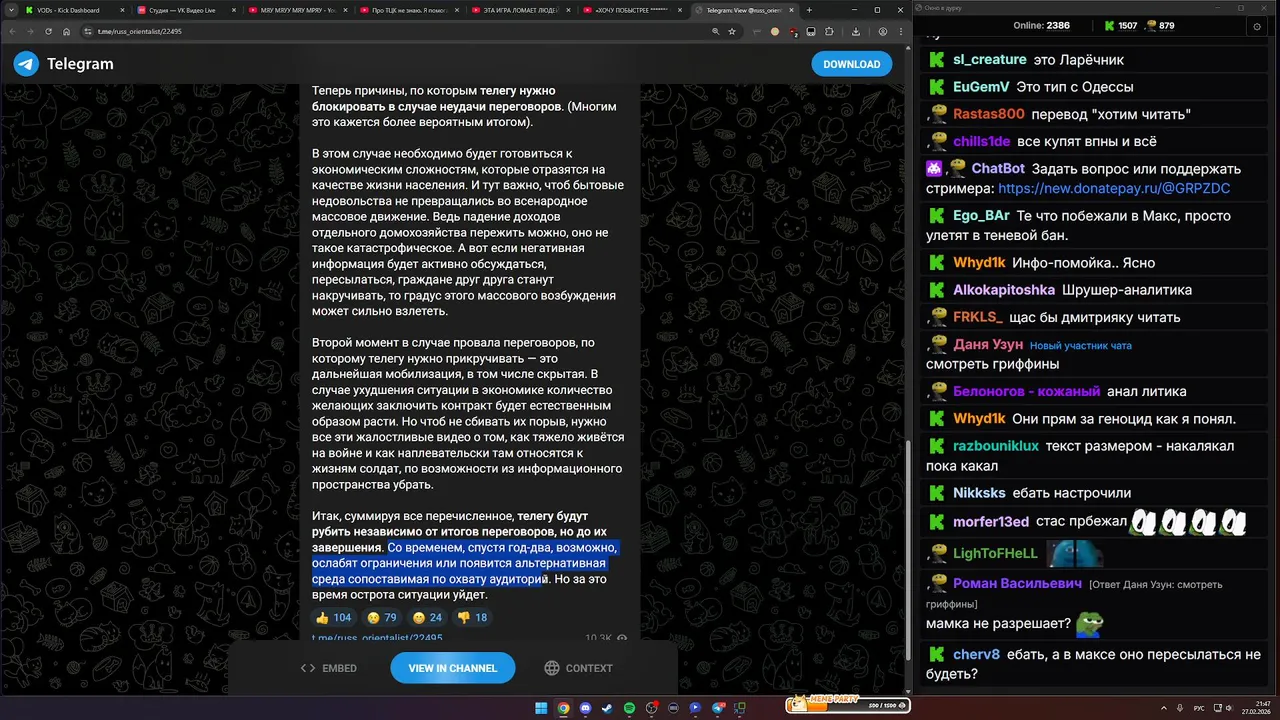1280x720 pixels.
Task: Click username Роман Васильевич in chat
Action: (x=1018, y=584)
